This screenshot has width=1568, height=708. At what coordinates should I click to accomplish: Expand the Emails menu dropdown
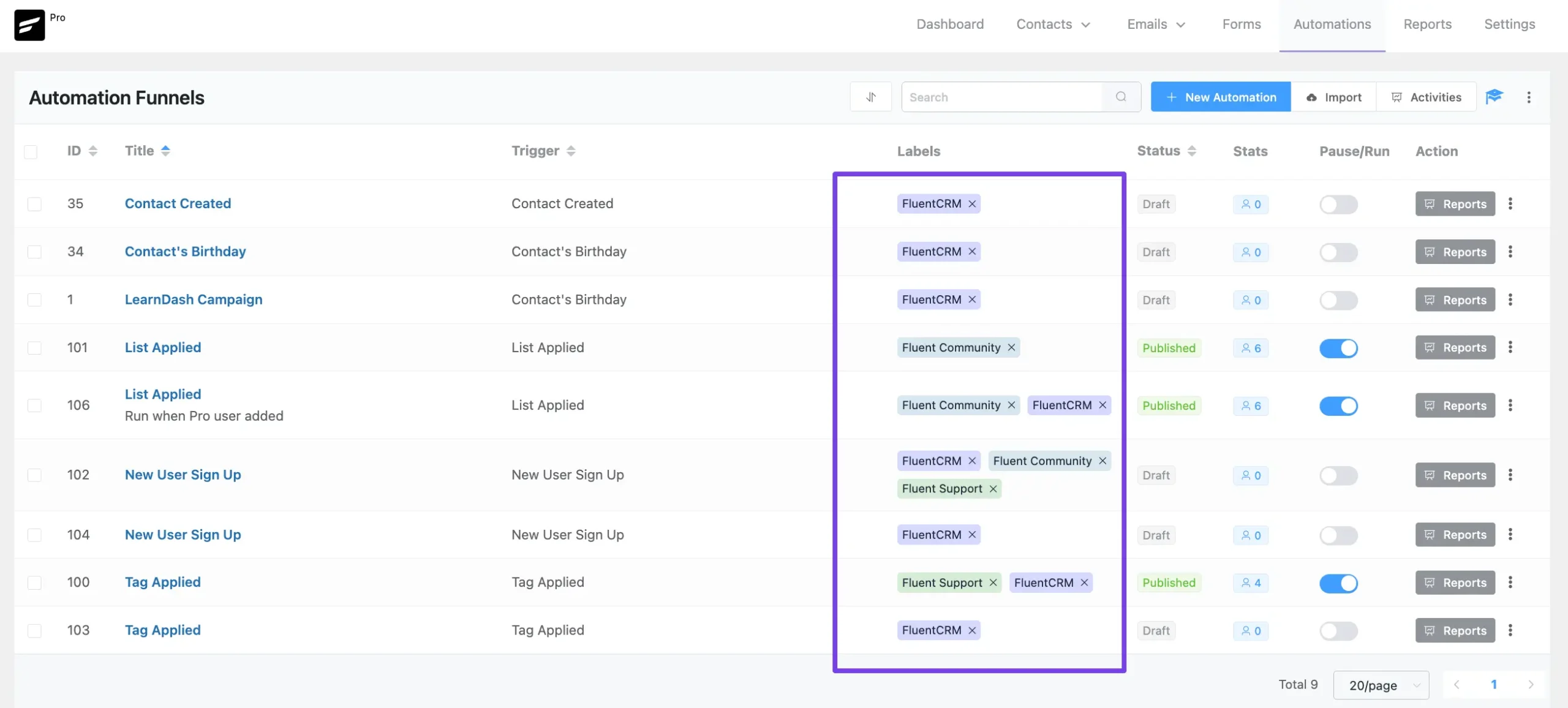[x=1156, y=24]
